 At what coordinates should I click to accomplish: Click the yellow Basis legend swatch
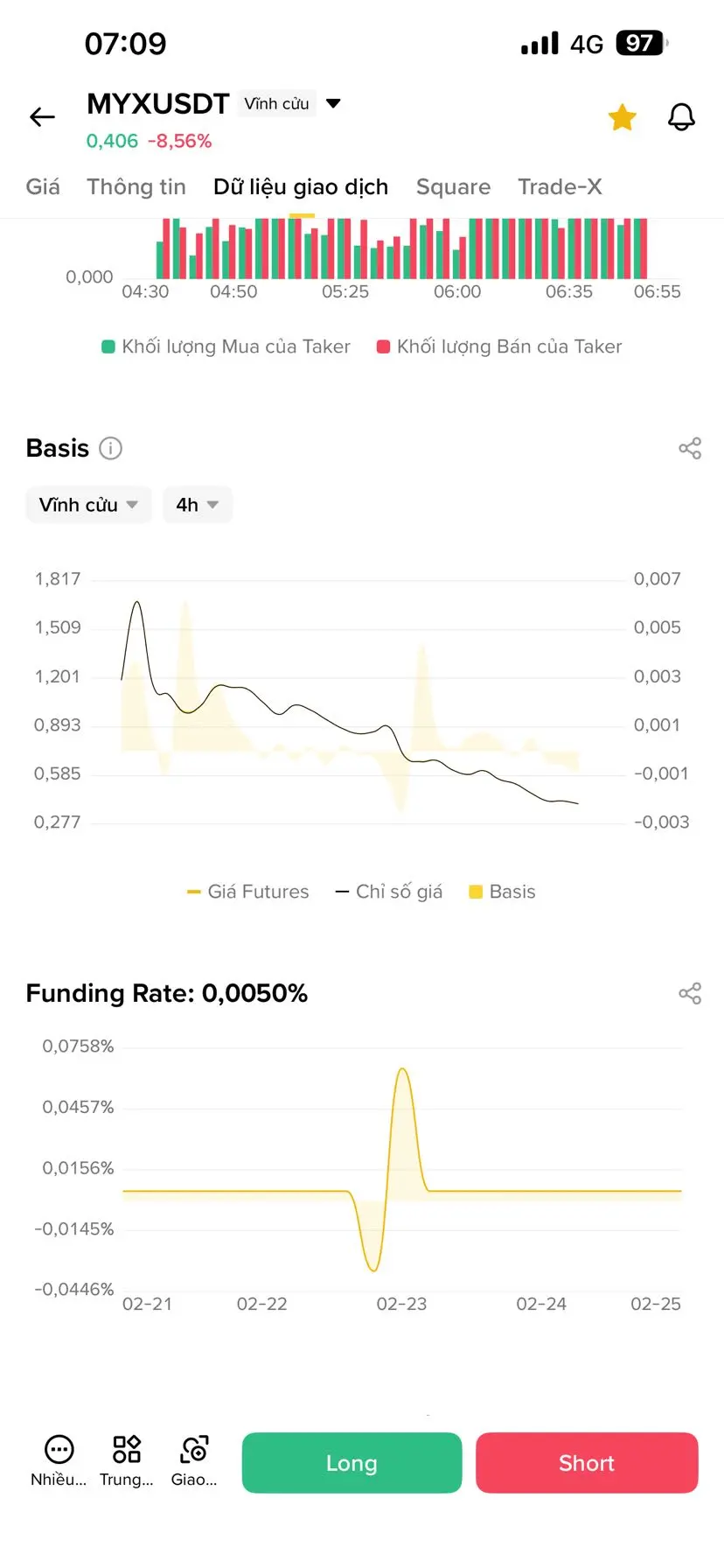click(x=476, y=892)
